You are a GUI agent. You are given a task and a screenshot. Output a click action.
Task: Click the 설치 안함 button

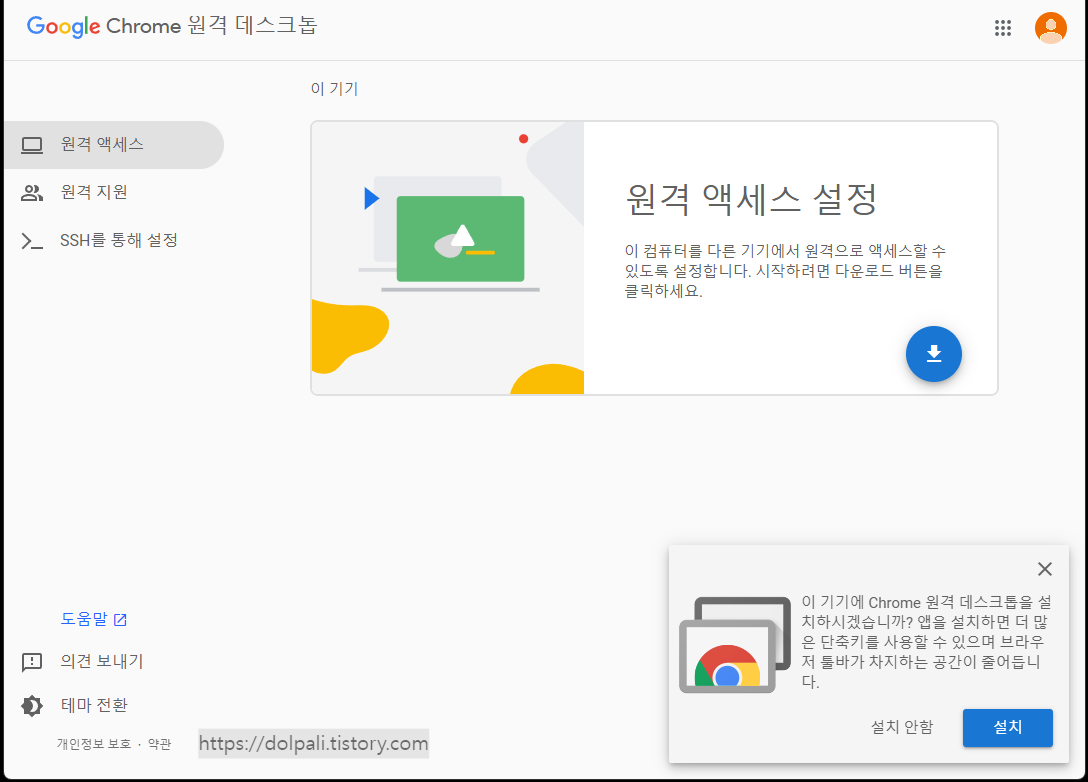(901, 727)
